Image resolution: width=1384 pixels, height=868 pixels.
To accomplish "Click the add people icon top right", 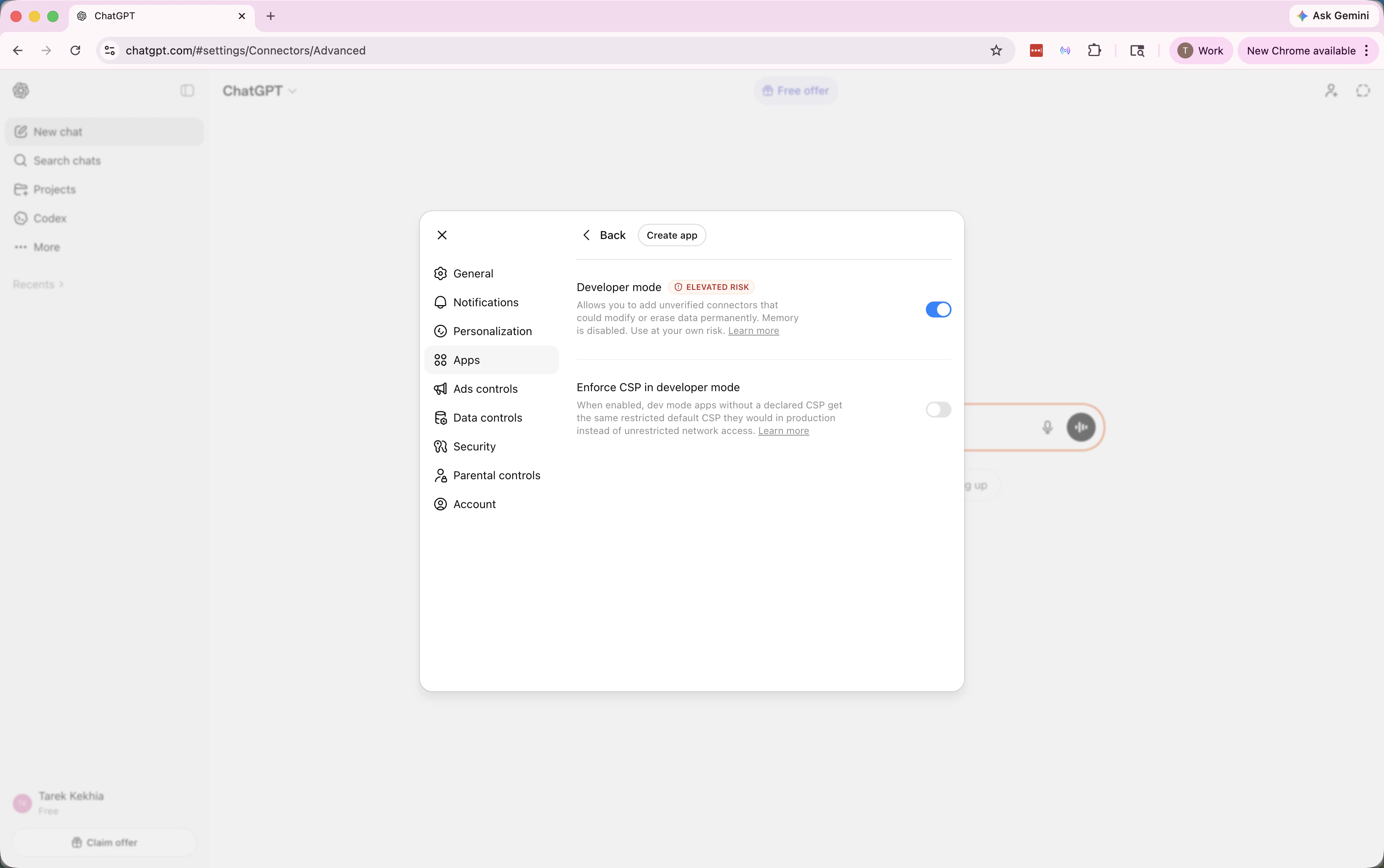I will 1331,91.
